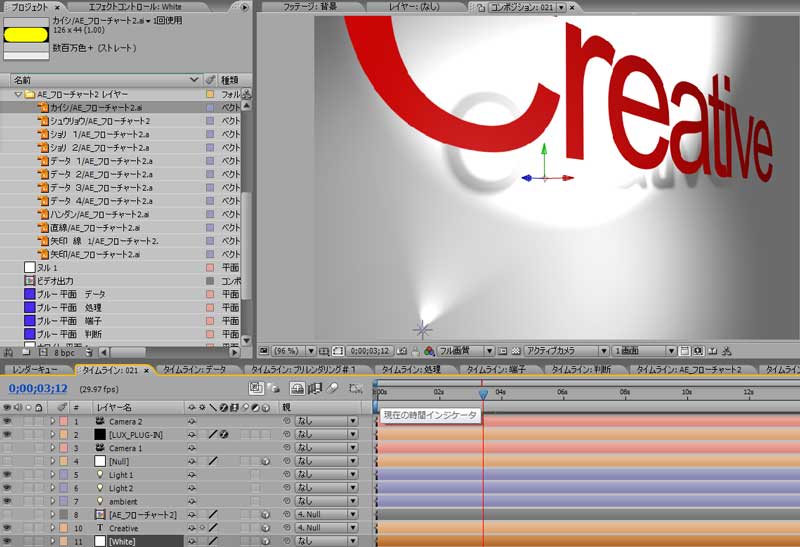Click the timeline icon in viewer footer
Image resolution: width=800 pixels, height=547 pixels.
pos(713,351)
